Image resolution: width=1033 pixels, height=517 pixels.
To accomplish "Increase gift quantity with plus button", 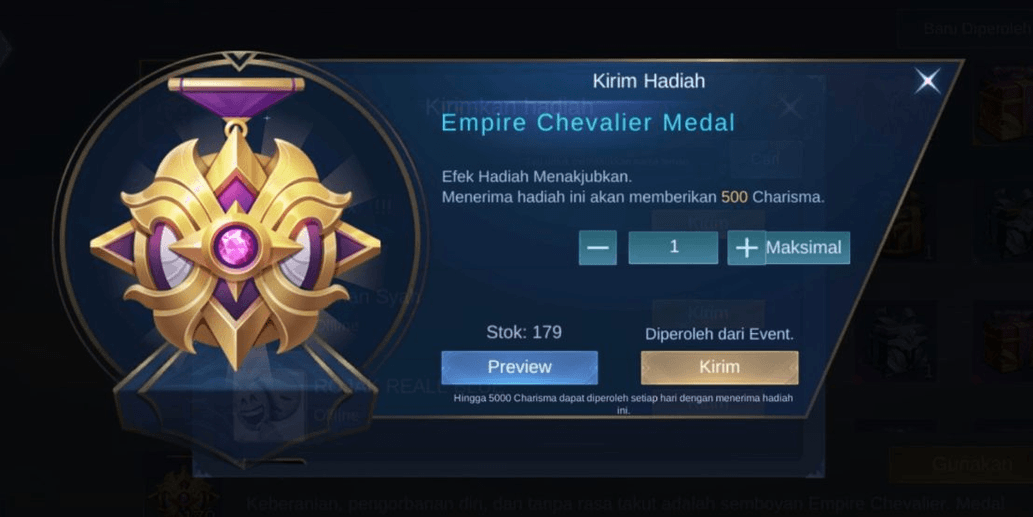I will click(x=746, y=248).
